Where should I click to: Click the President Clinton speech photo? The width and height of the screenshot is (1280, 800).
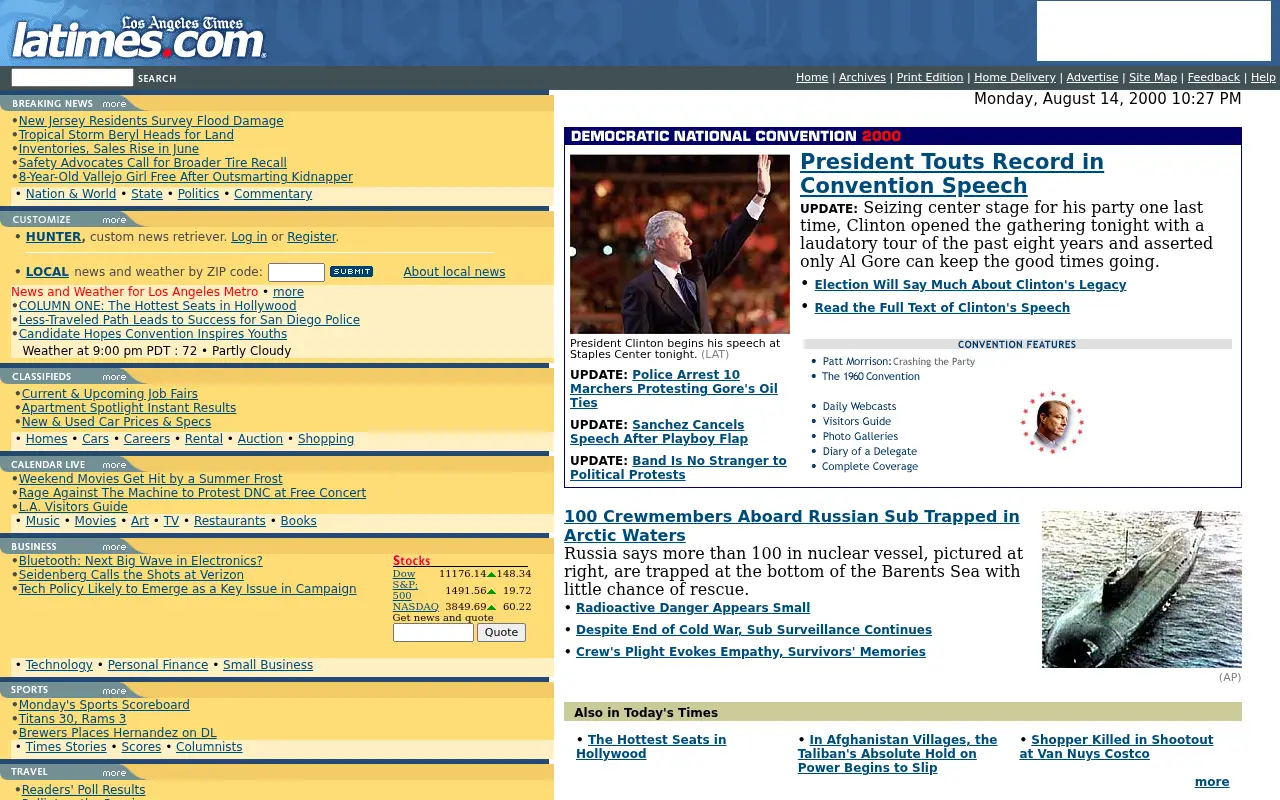tap(680, 244)
